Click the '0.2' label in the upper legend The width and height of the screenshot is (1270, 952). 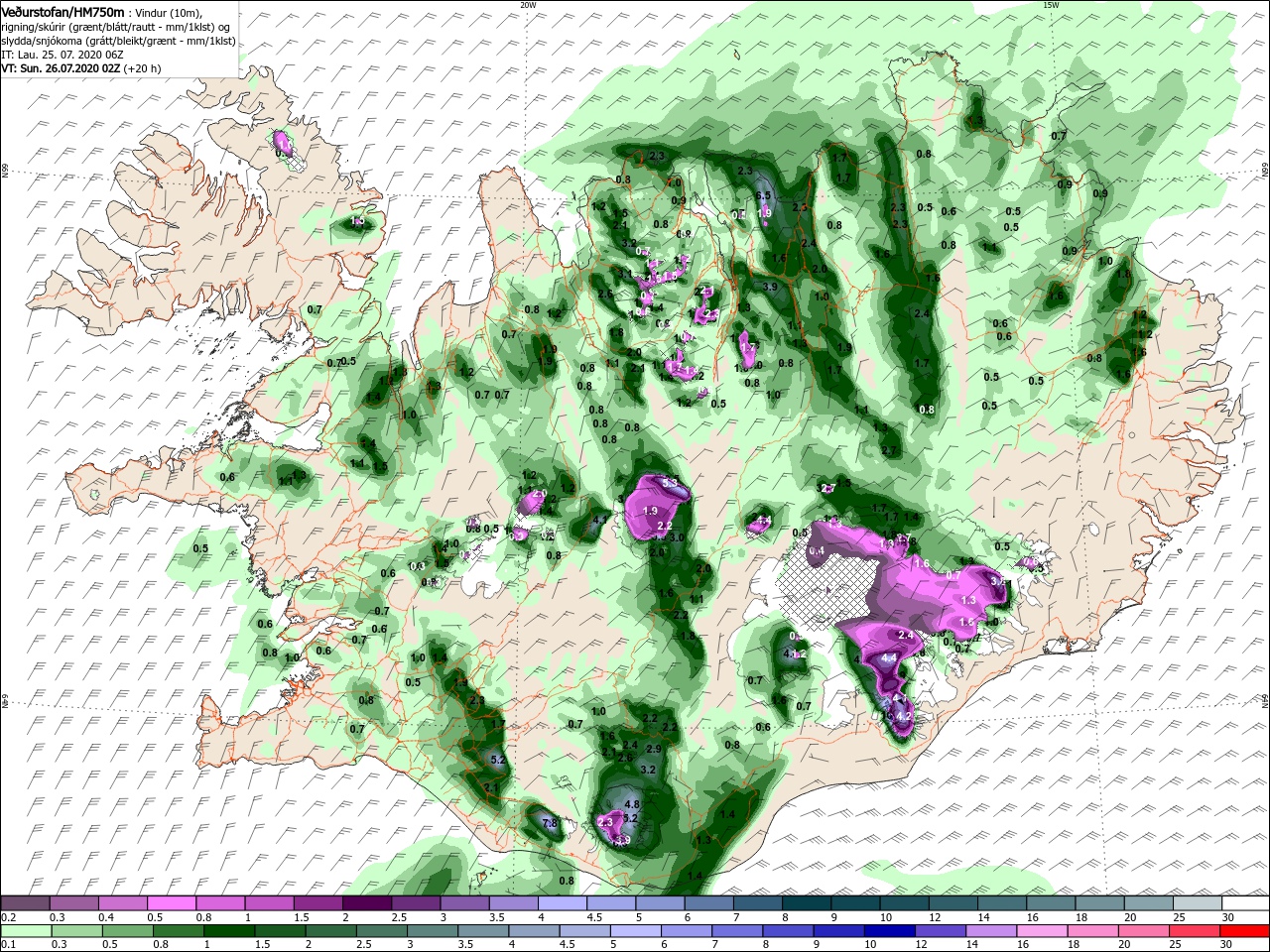coord(8,917)
